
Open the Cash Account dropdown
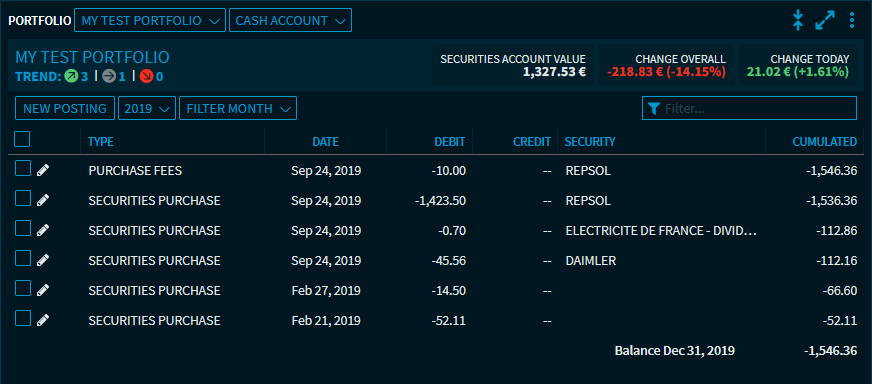point(290,21)
